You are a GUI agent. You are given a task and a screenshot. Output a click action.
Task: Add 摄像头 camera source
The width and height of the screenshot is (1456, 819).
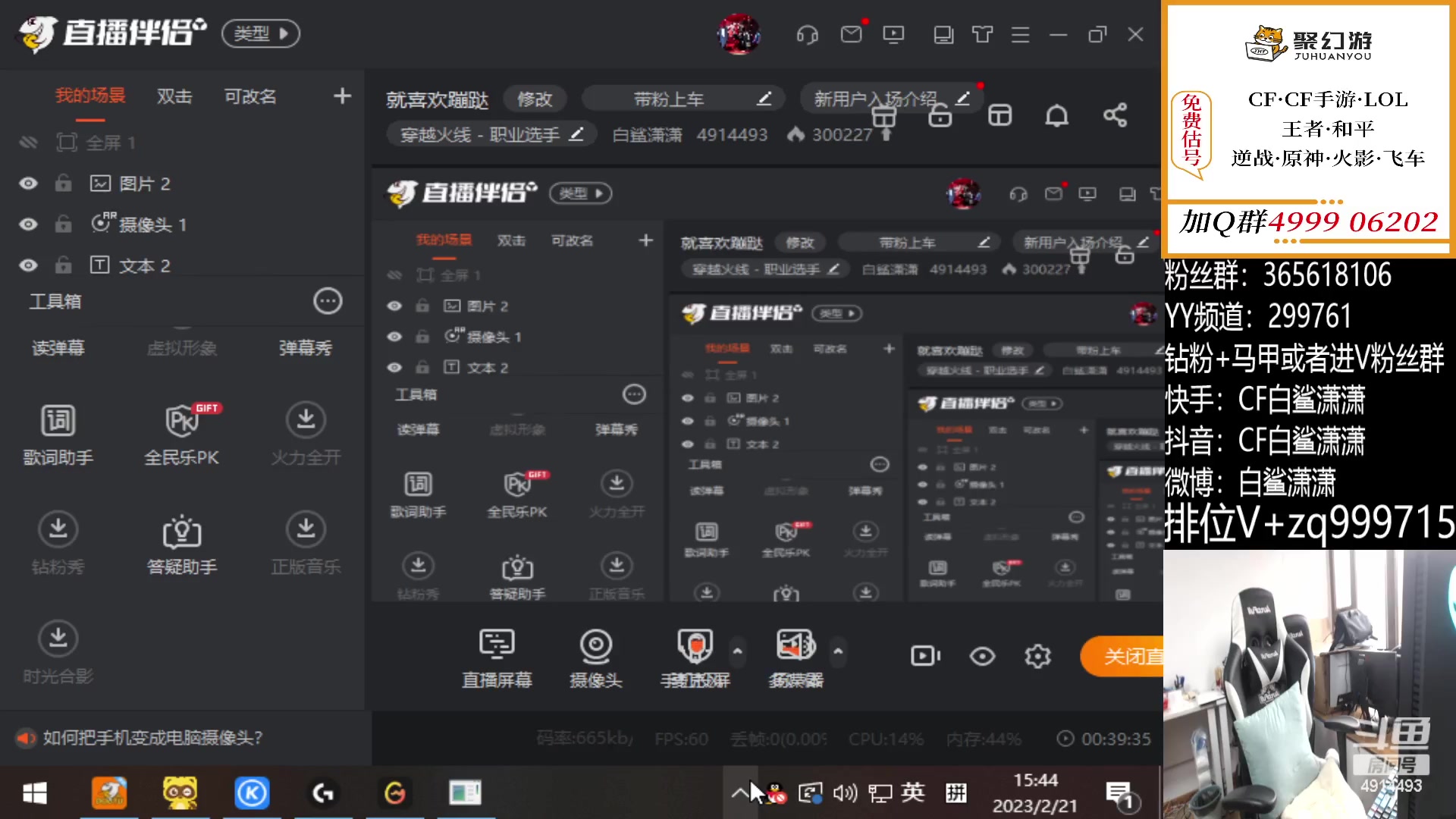[x=596, y=657]
